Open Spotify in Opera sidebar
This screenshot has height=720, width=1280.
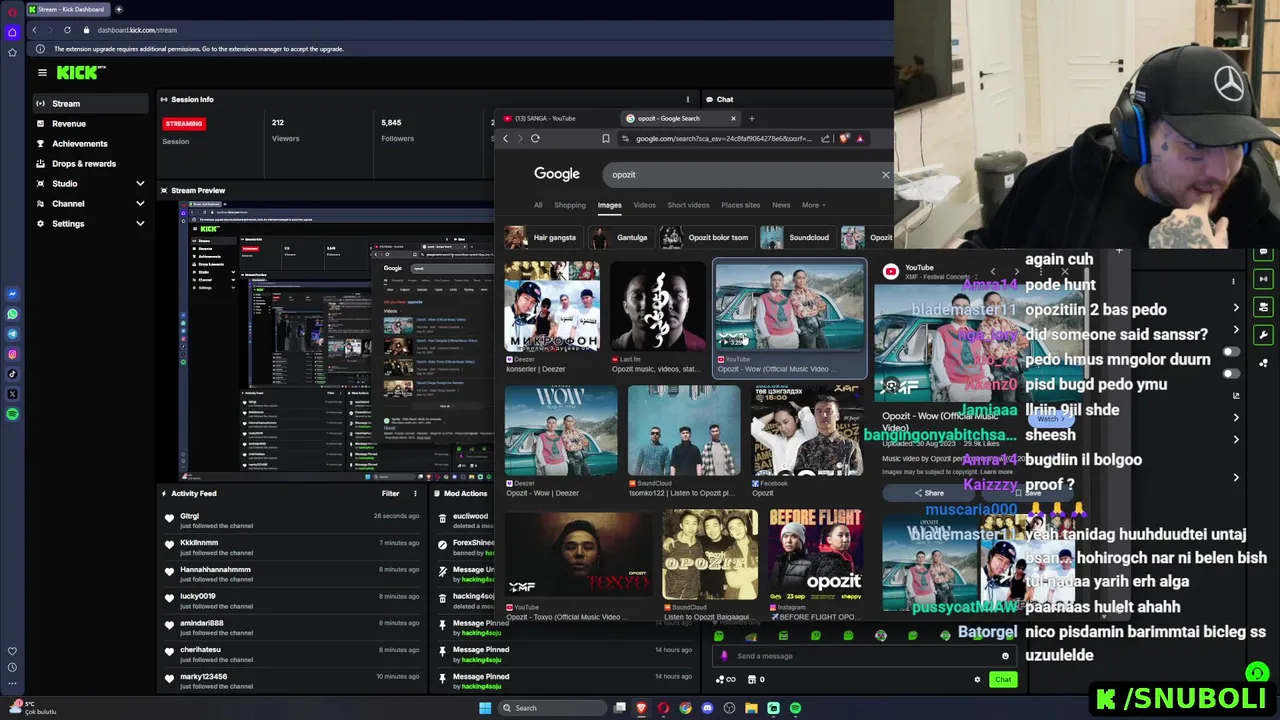click(x=12, y=414)
